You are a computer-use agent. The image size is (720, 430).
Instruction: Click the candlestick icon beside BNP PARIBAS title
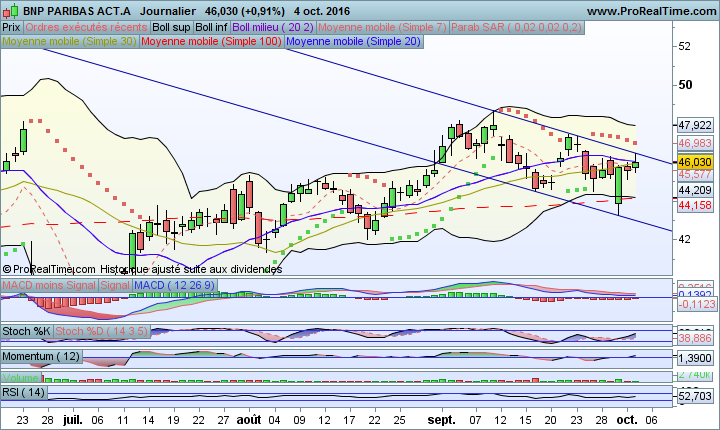(x=10, y=10)
